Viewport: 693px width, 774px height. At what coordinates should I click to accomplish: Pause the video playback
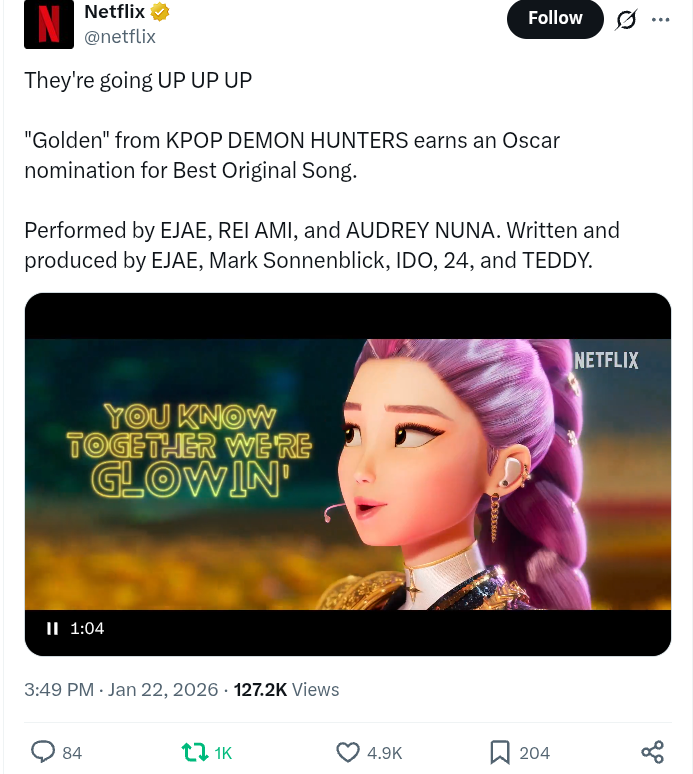pos(52,628)
